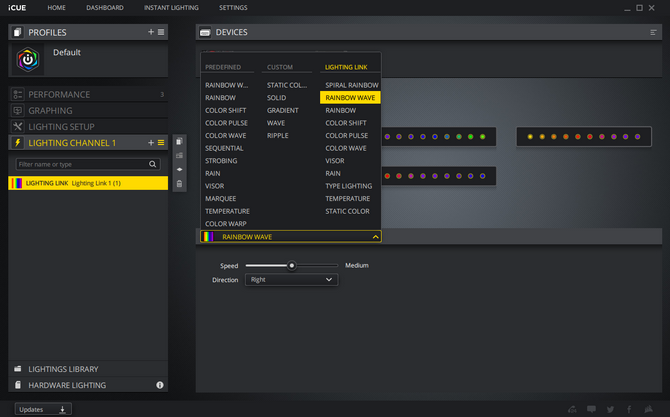670x417 pixels.
Task: Open the support headset icon in the footer
Action: click(x=572, y=409)
